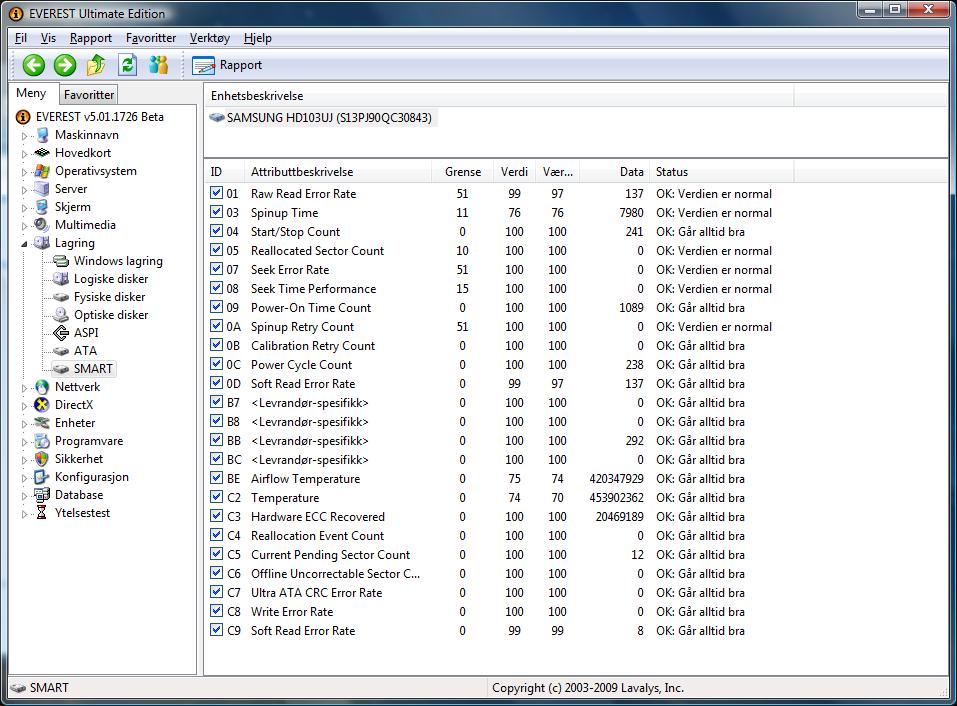Uncheck the Raw Read Error Rate checkbox
Image resolution: width=957 pixels, height=706 pixels.
click(216, 193)
